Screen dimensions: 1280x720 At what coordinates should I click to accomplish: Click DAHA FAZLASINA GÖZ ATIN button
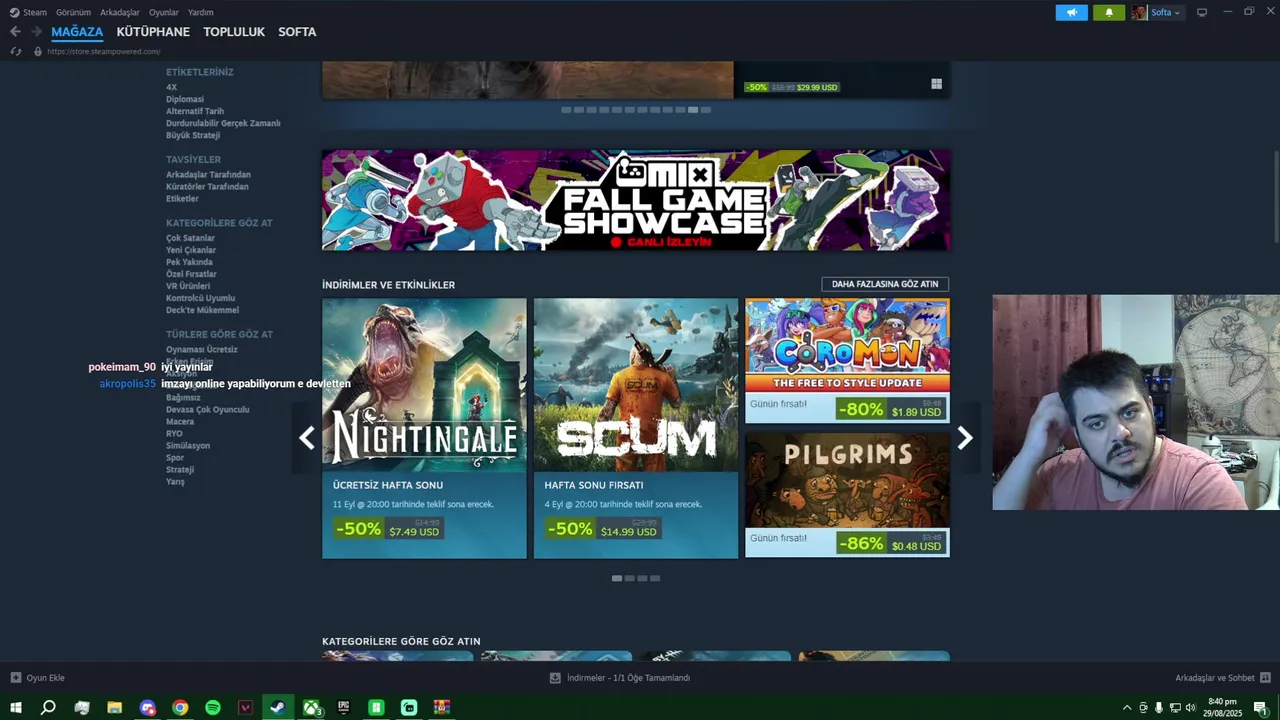(885, 284)
